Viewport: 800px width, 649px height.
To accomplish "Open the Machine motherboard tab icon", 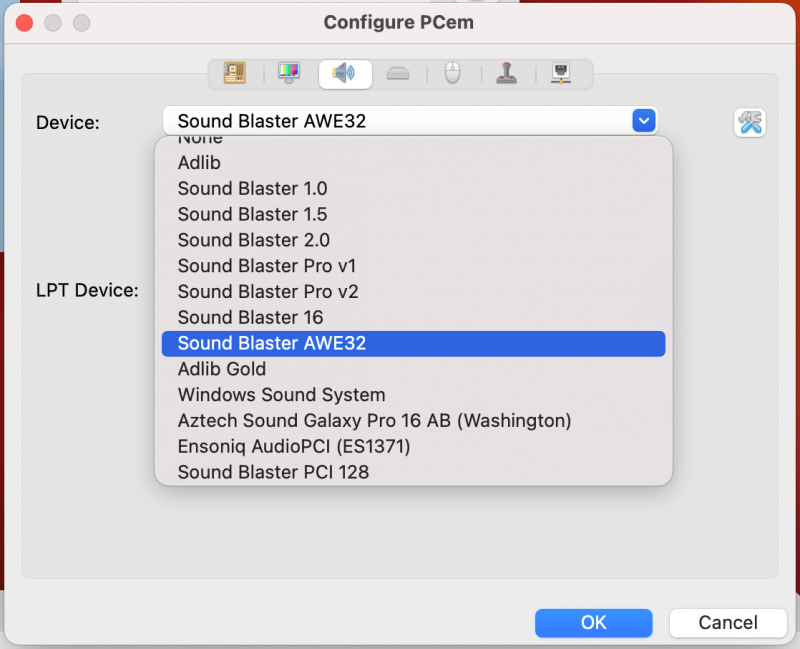I will [x=235, y=73].
